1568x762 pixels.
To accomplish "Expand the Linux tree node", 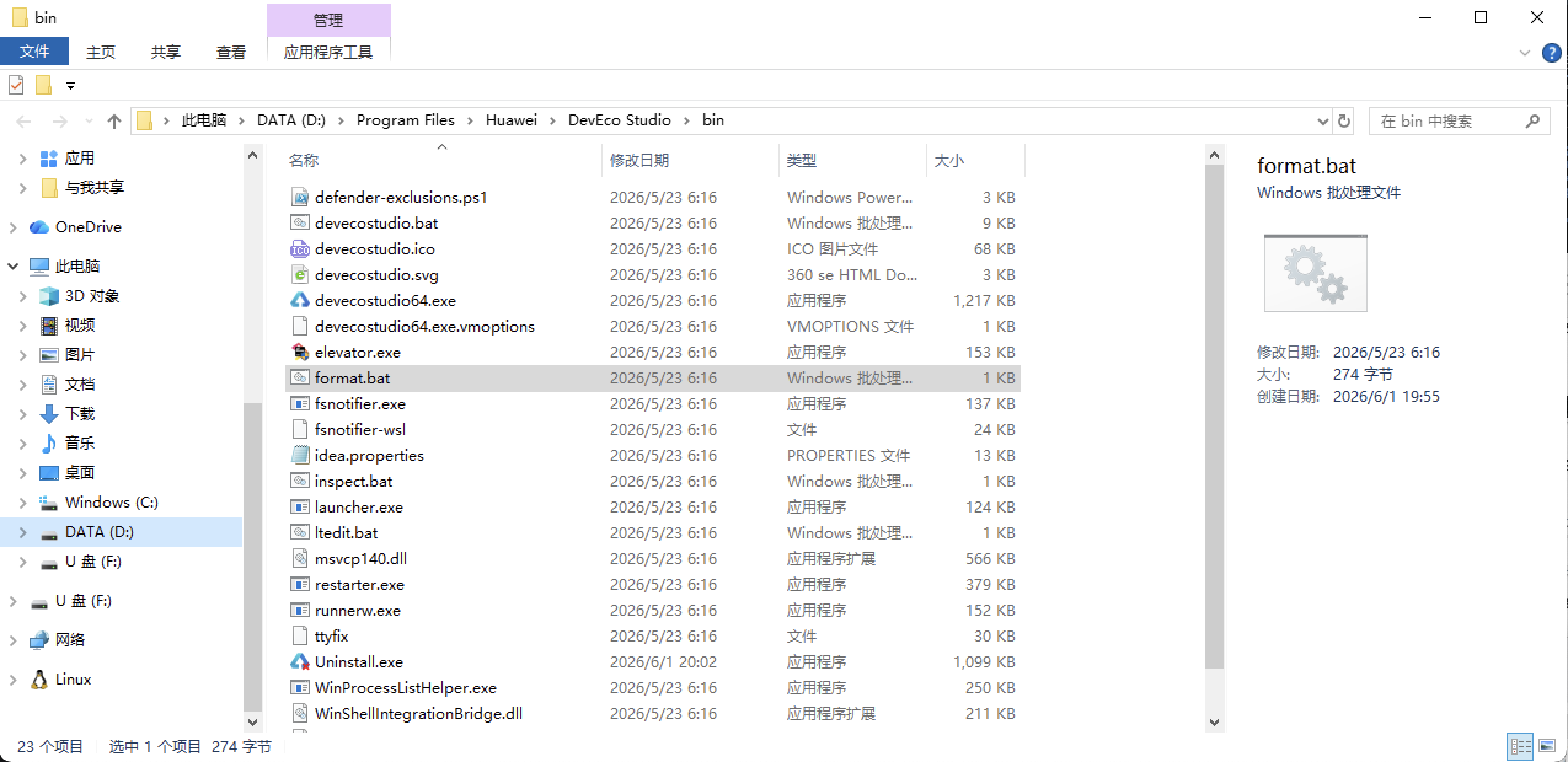I will 13,680.
